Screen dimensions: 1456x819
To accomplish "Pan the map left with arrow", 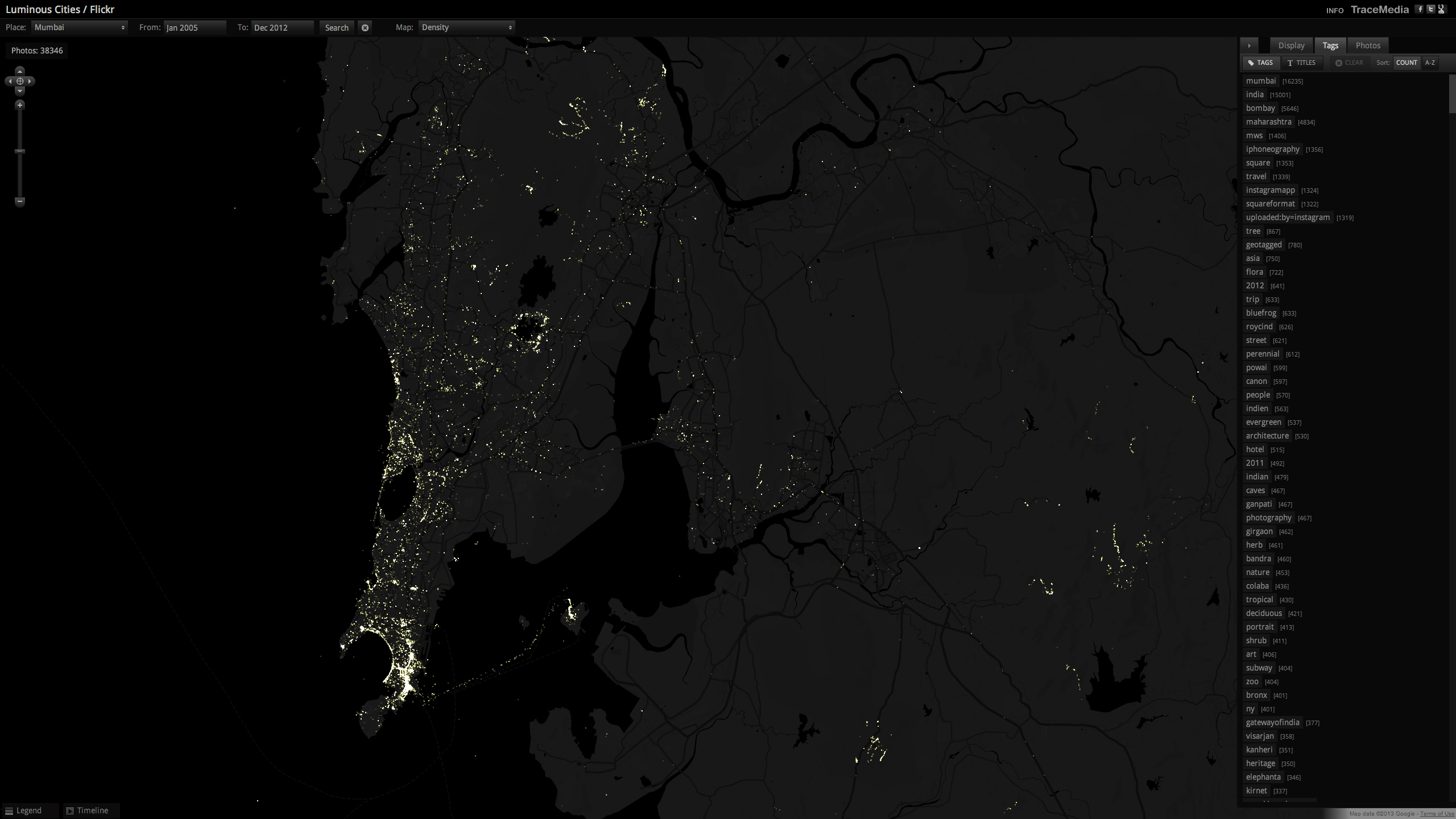I will pyautogui.click(x=10, y=81).
